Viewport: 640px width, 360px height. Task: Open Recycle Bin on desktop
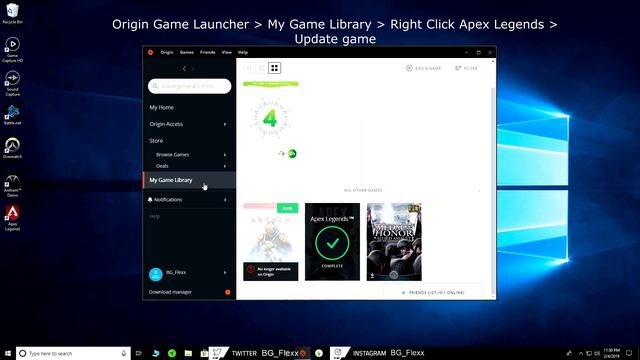(x=12, y=13)
